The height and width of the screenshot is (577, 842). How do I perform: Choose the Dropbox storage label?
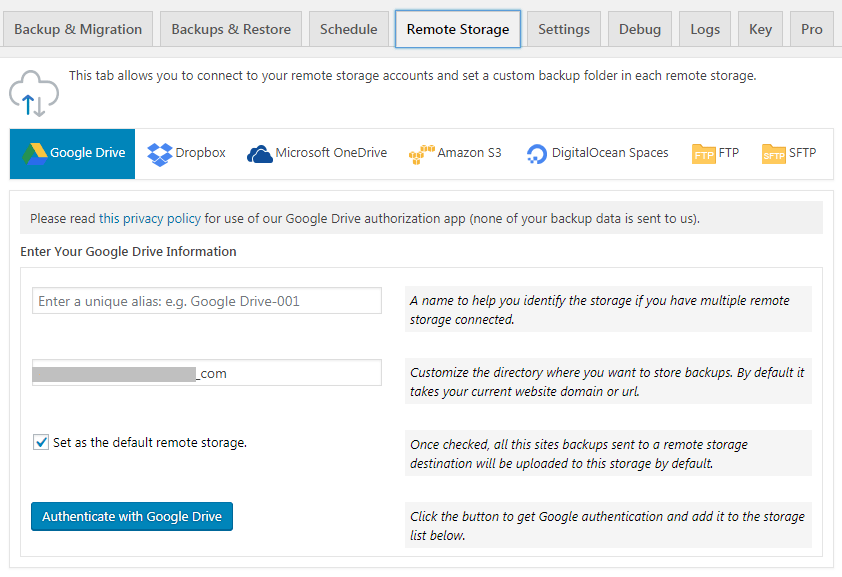(x=200, y=153)
